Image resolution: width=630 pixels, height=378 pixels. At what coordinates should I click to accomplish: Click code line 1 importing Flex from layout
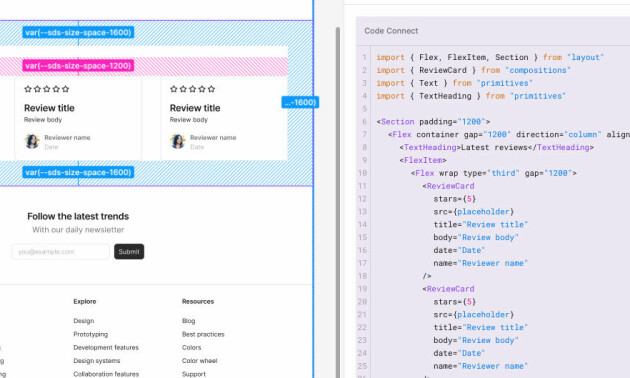(490, 57)
